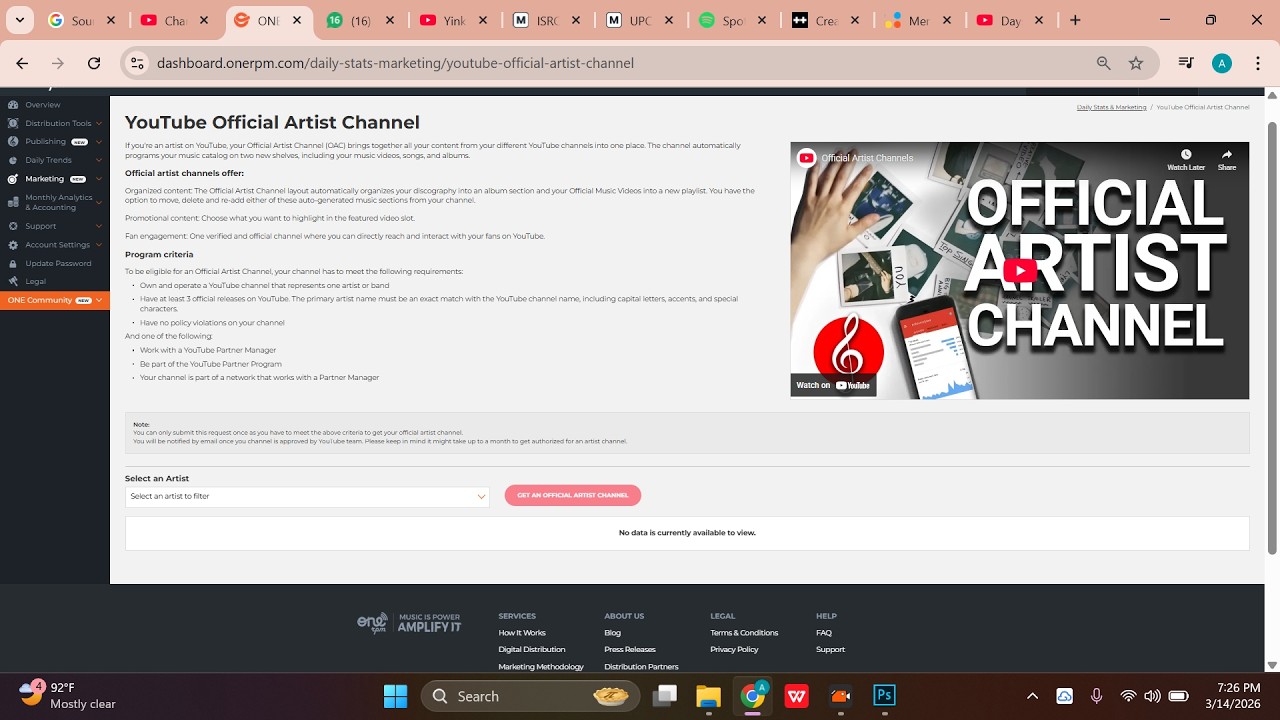Switch to the Google Sou browser tab
The image size is (1280, 720).
pyautogui.click(x=82, y=20)
